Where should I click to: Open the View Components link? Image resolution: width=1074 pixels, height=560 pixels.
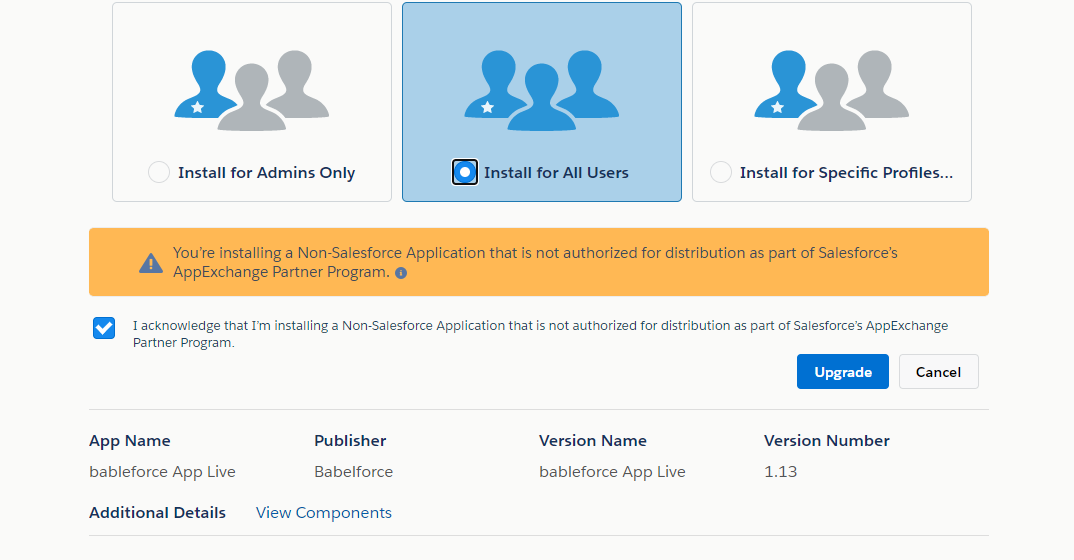[x=324, y=513]
